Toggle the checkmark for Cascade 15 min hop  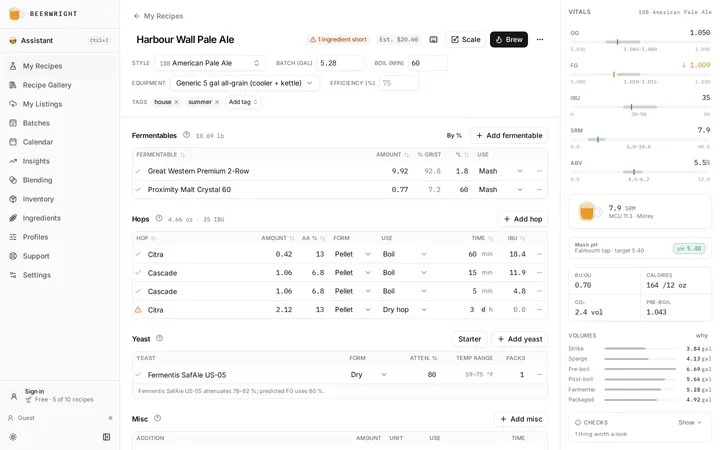138,272
